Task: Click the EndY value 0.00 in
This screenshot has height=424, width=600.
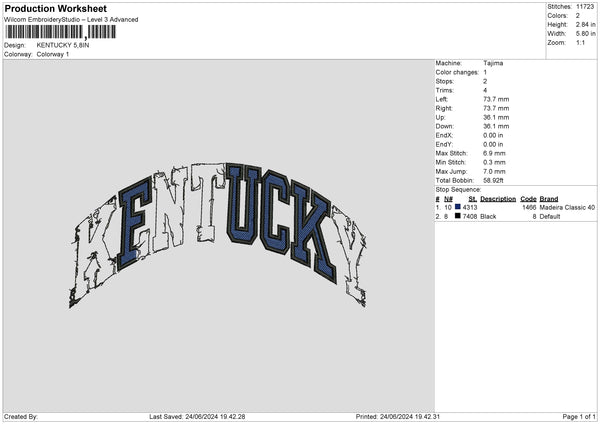Action: 493,144
